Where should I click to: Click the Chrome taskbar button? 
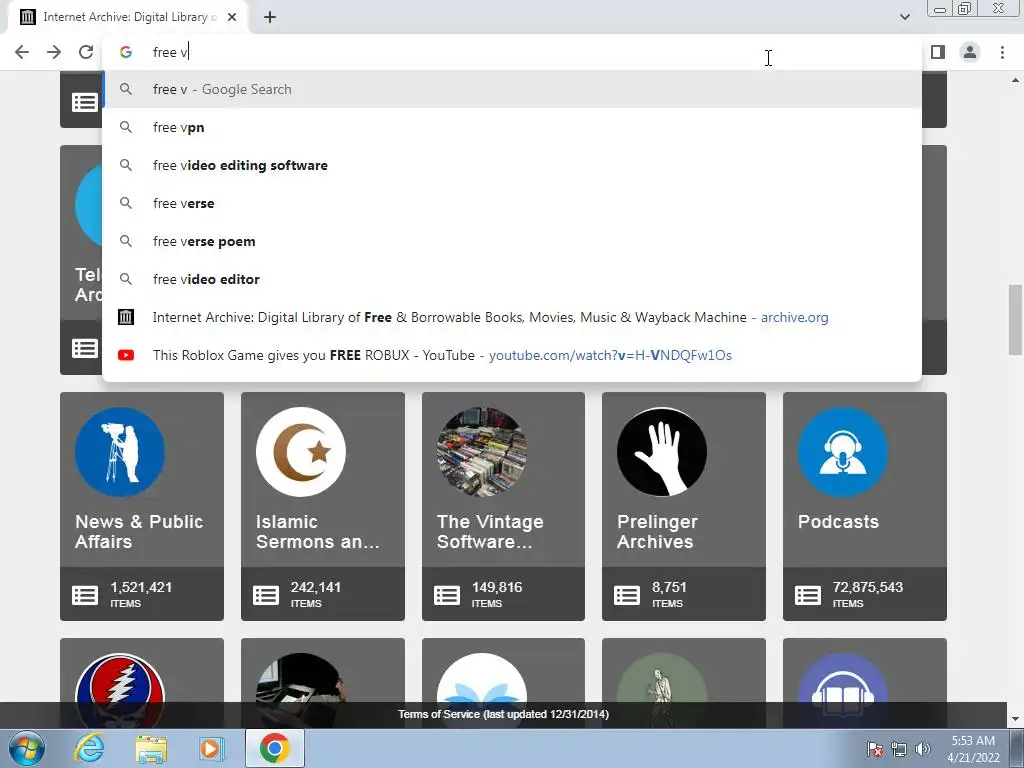(275, 748)
